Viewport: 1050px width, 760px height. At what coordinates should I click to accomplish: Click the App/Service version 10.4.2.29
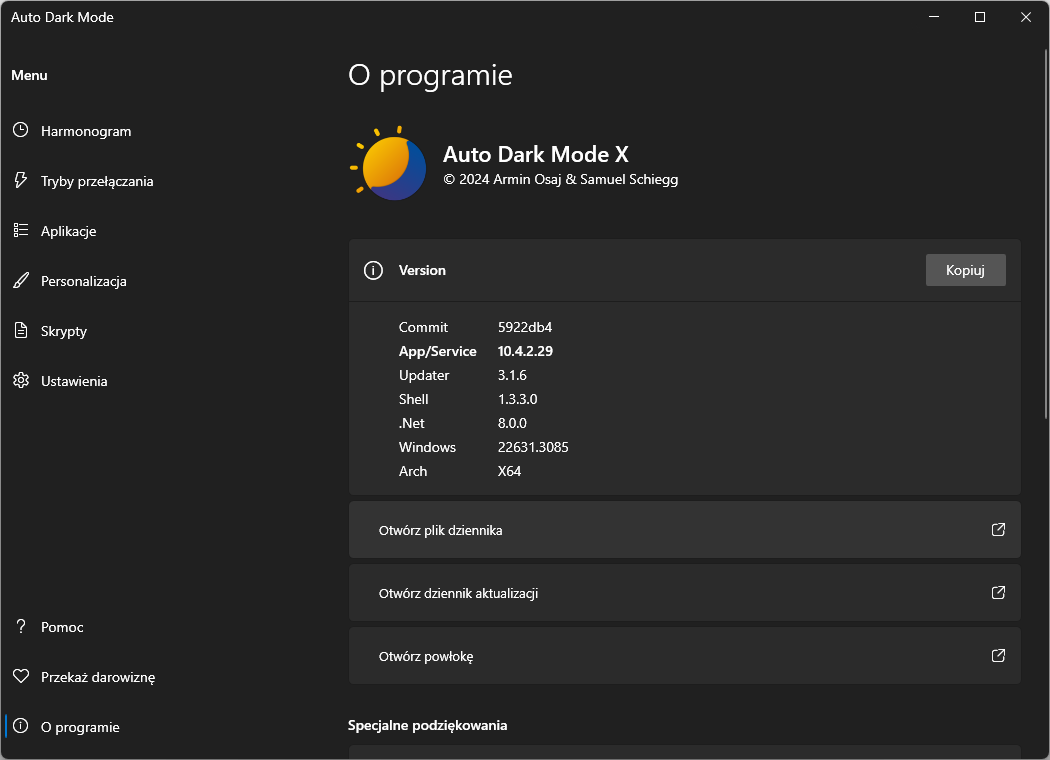pos(525,352)
